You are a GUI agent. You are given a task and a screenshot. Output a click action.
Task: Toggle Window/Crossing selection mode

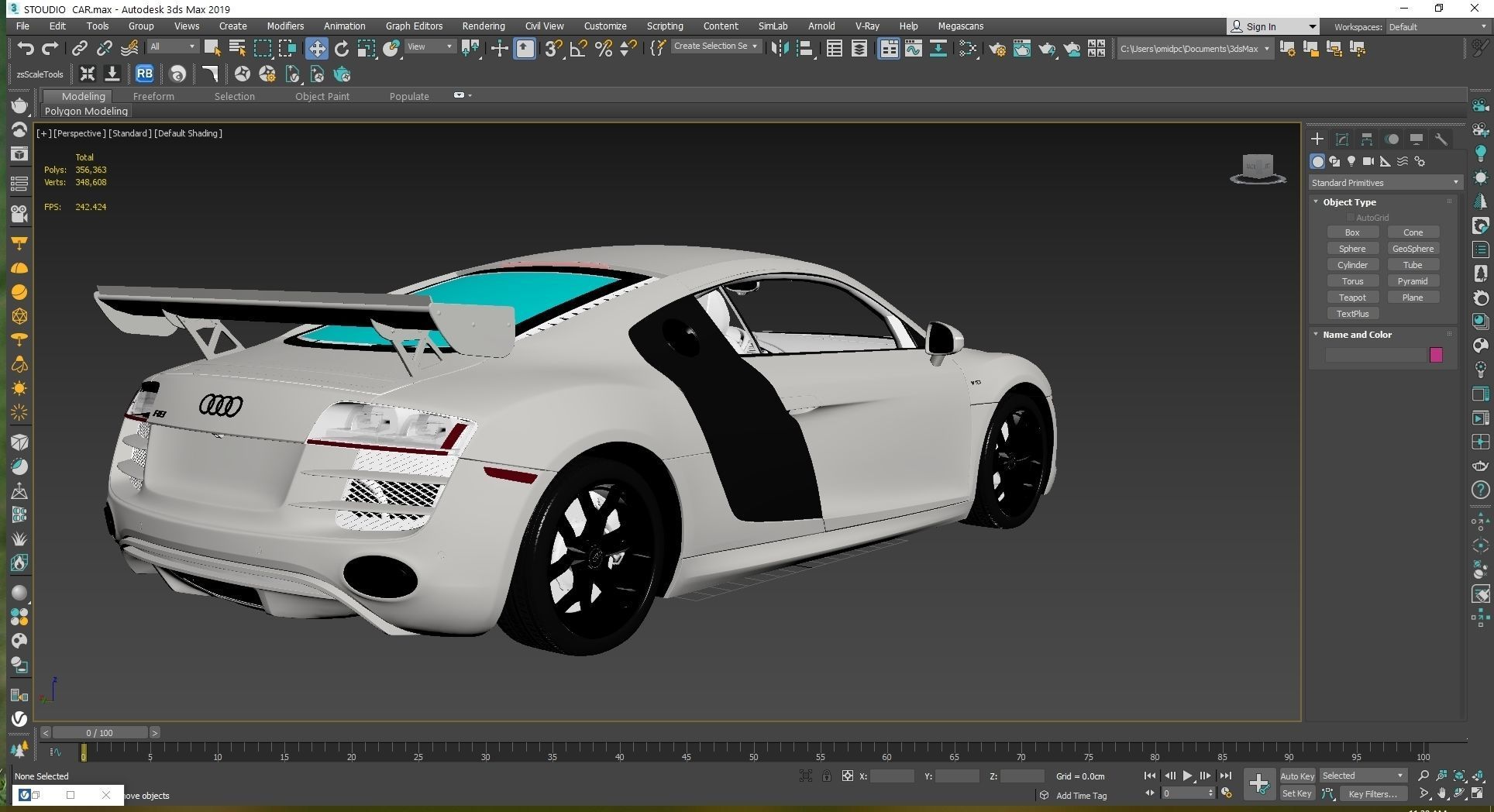pos(287,49)
